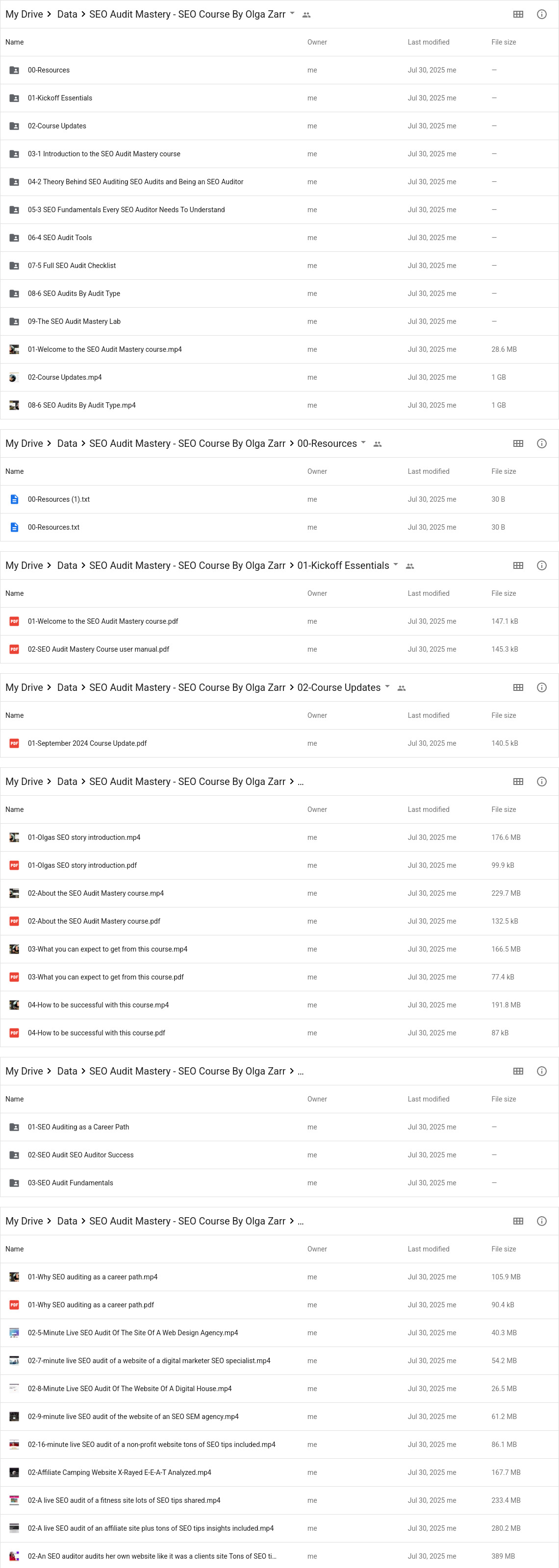Click File size header in the 01-Kickoff Essentials listing

504,593
